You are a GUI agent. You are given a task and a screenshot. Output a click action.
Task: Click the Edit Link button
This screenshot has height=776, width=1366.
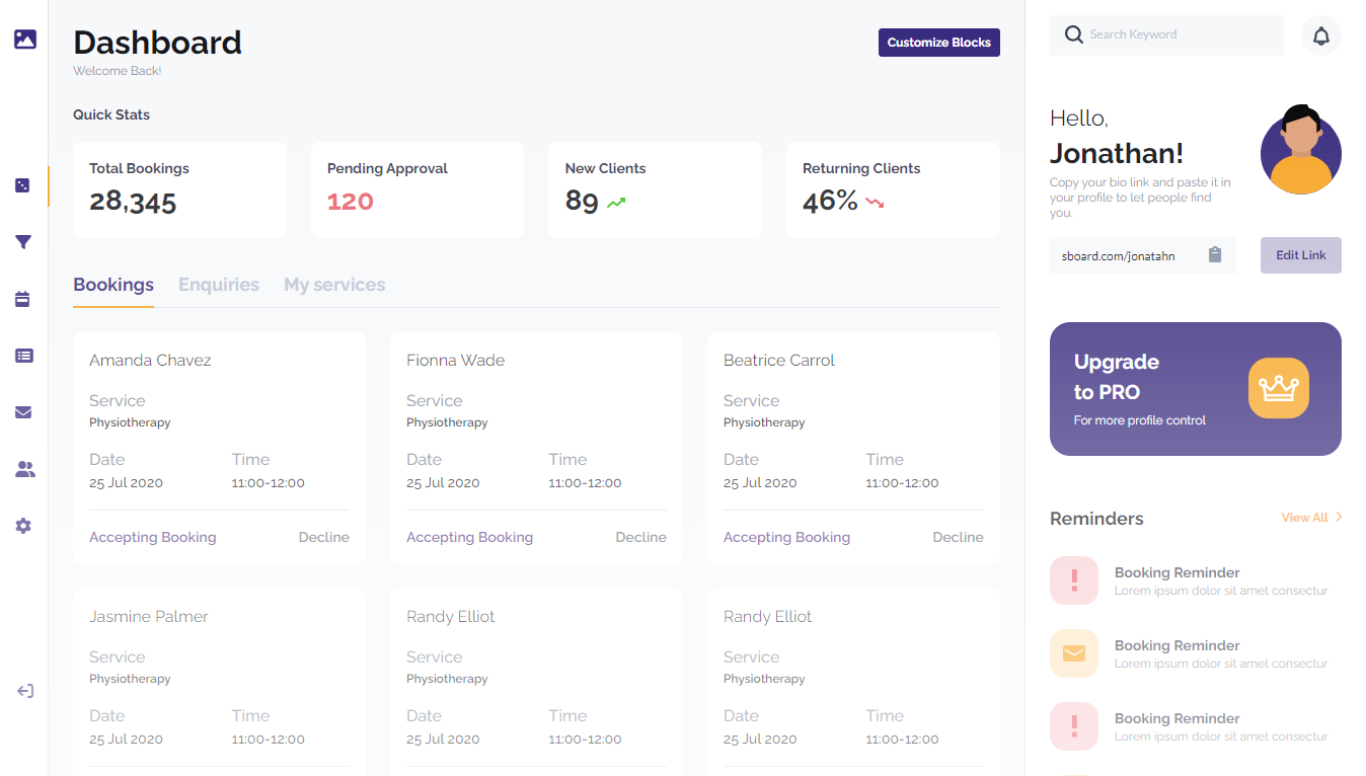click(1300, 255)
